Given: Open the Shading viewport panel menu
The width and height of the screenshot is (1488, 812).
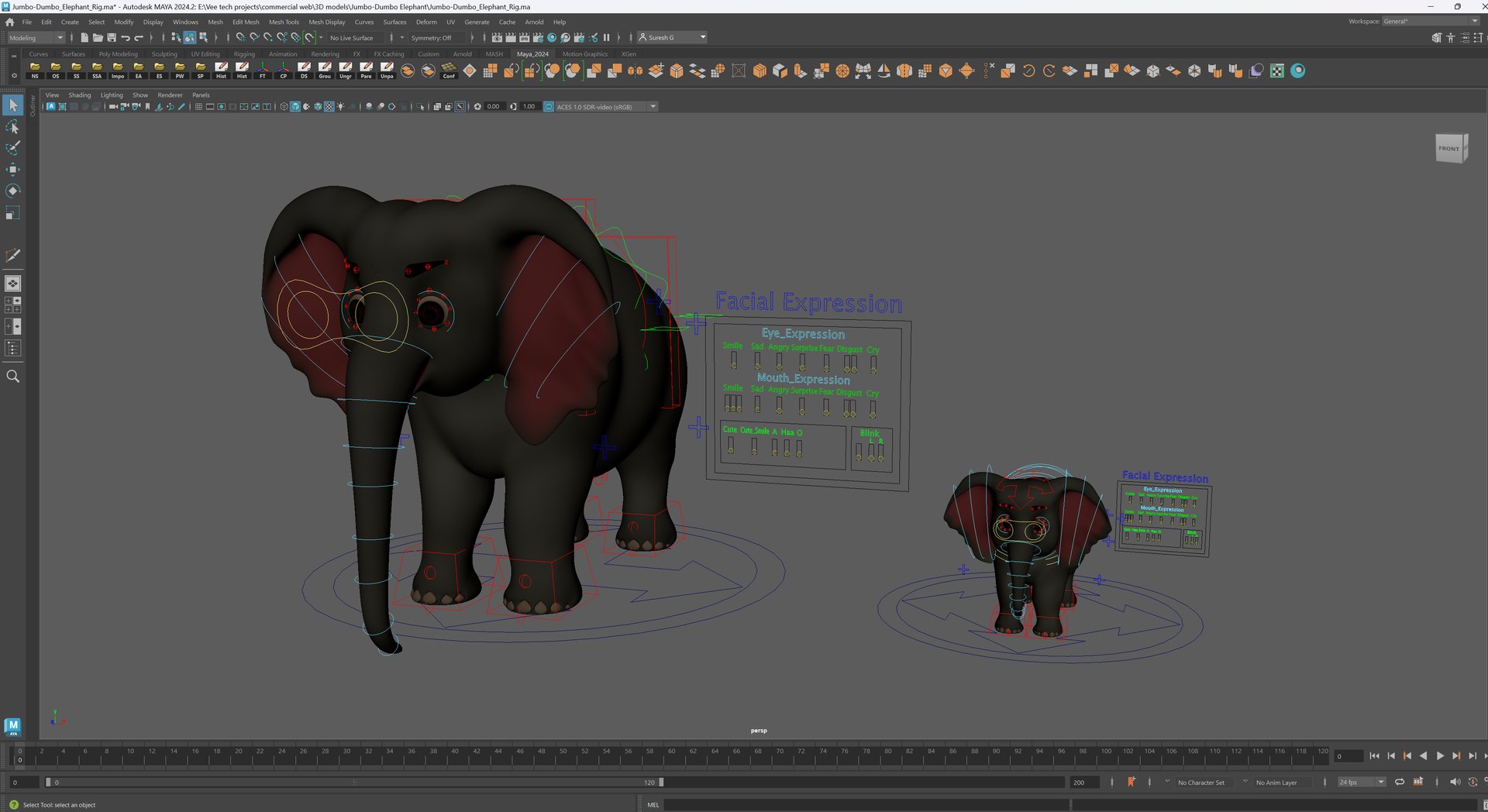Looking at the screenshot, I should coord(80,95).
